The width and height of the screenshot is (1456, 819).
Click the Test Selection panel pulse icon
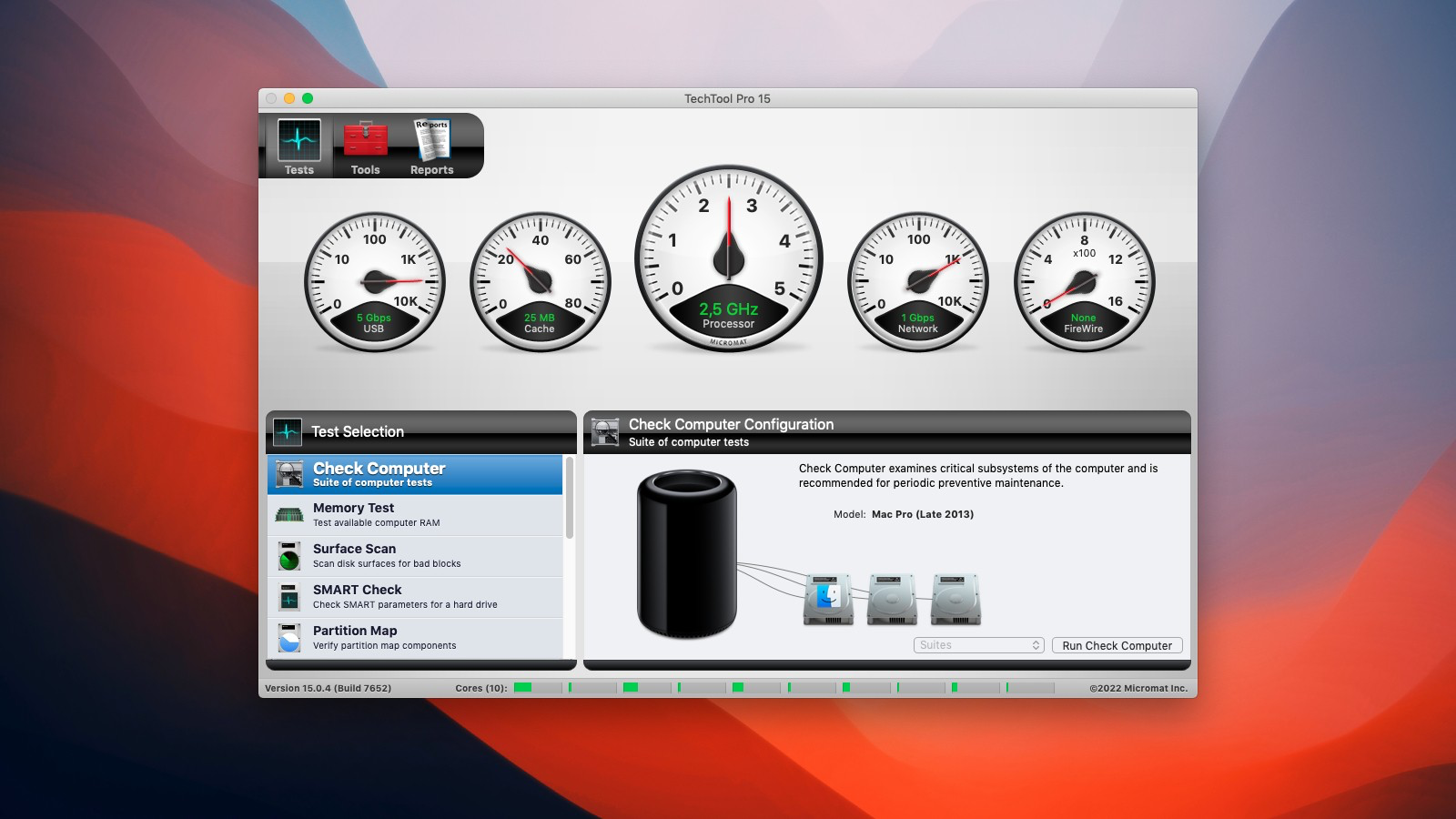(286, 431)
